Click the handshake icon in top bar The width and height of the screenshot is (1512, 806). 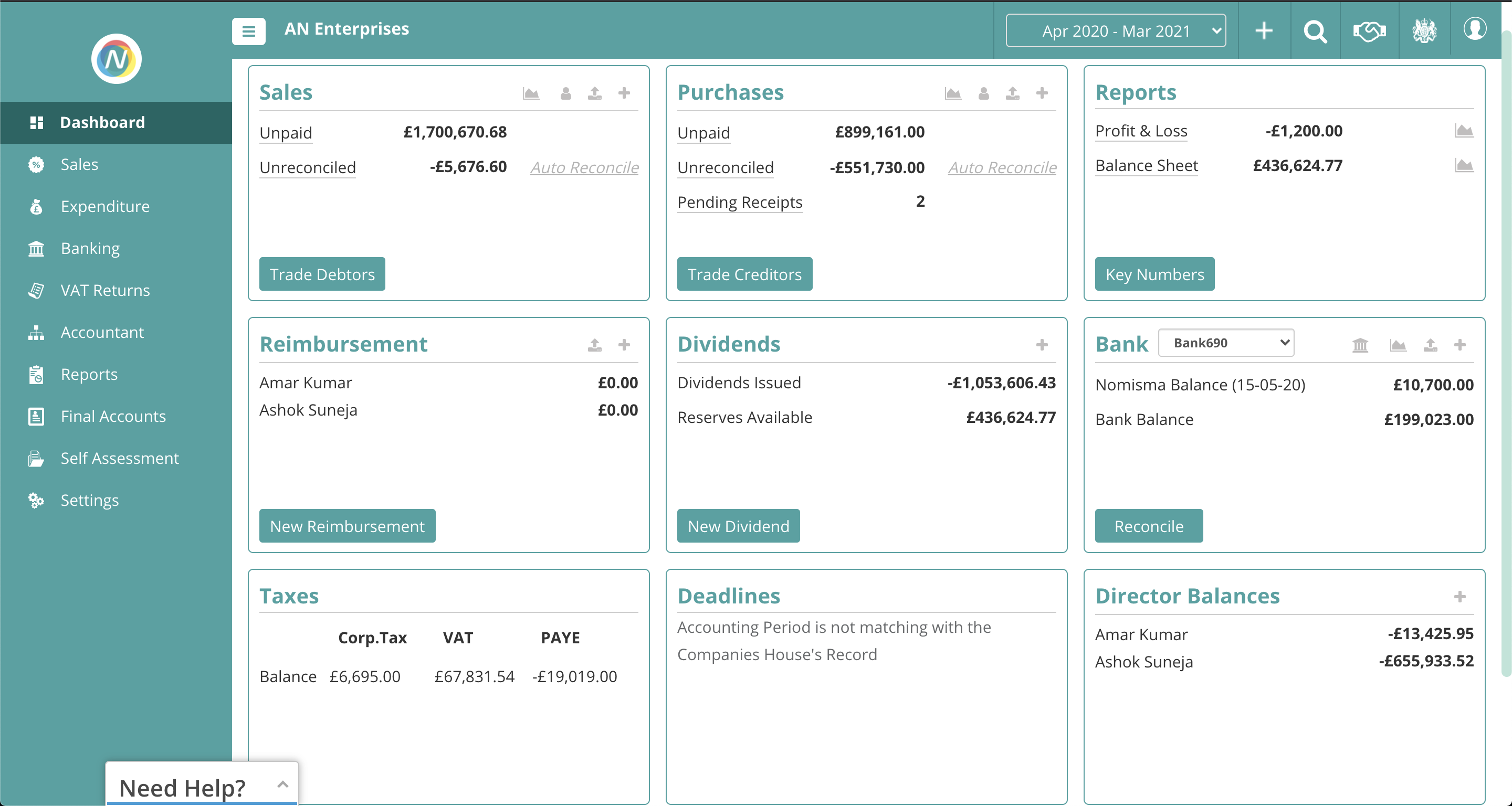(x=1369, y=30)
